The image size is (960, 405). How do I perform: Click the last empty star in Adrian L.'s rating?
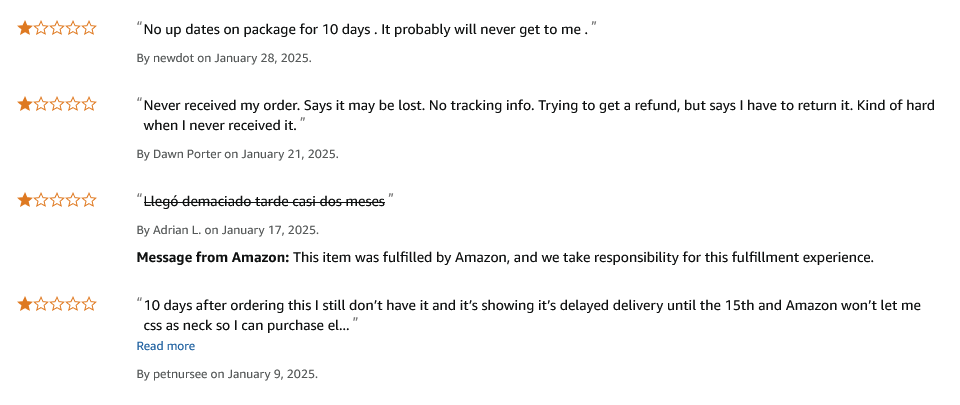(89, 200)
